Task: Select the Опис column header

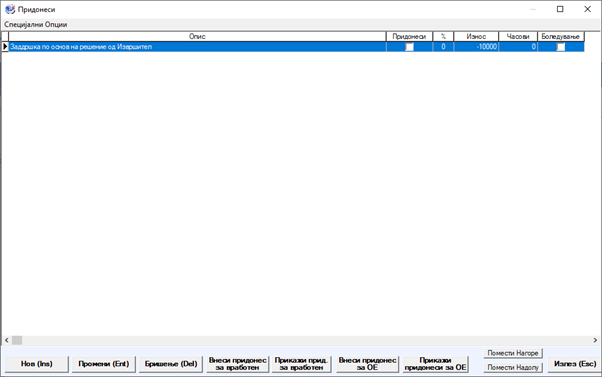Action: (197, 36)
